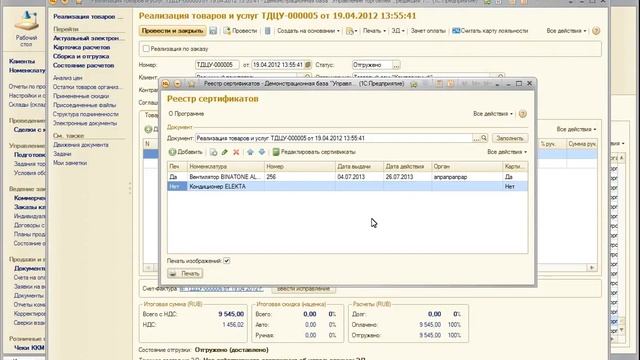Open calendar picker next to date field

pos(308,65)
